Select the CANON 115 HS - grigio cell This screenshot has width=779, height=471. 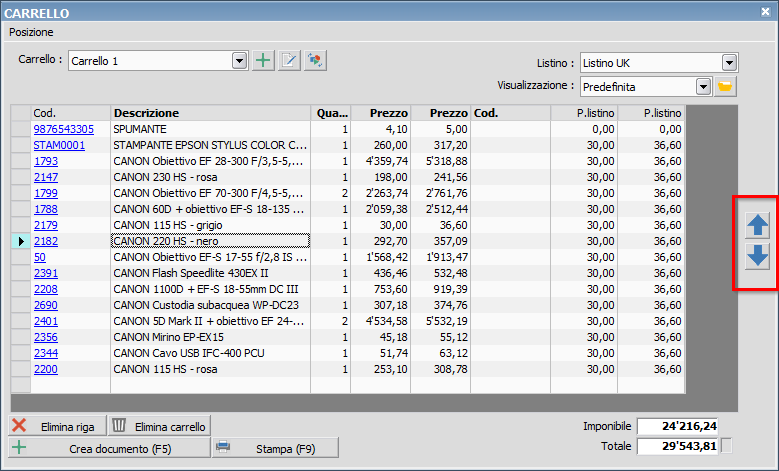click(211, 225)
